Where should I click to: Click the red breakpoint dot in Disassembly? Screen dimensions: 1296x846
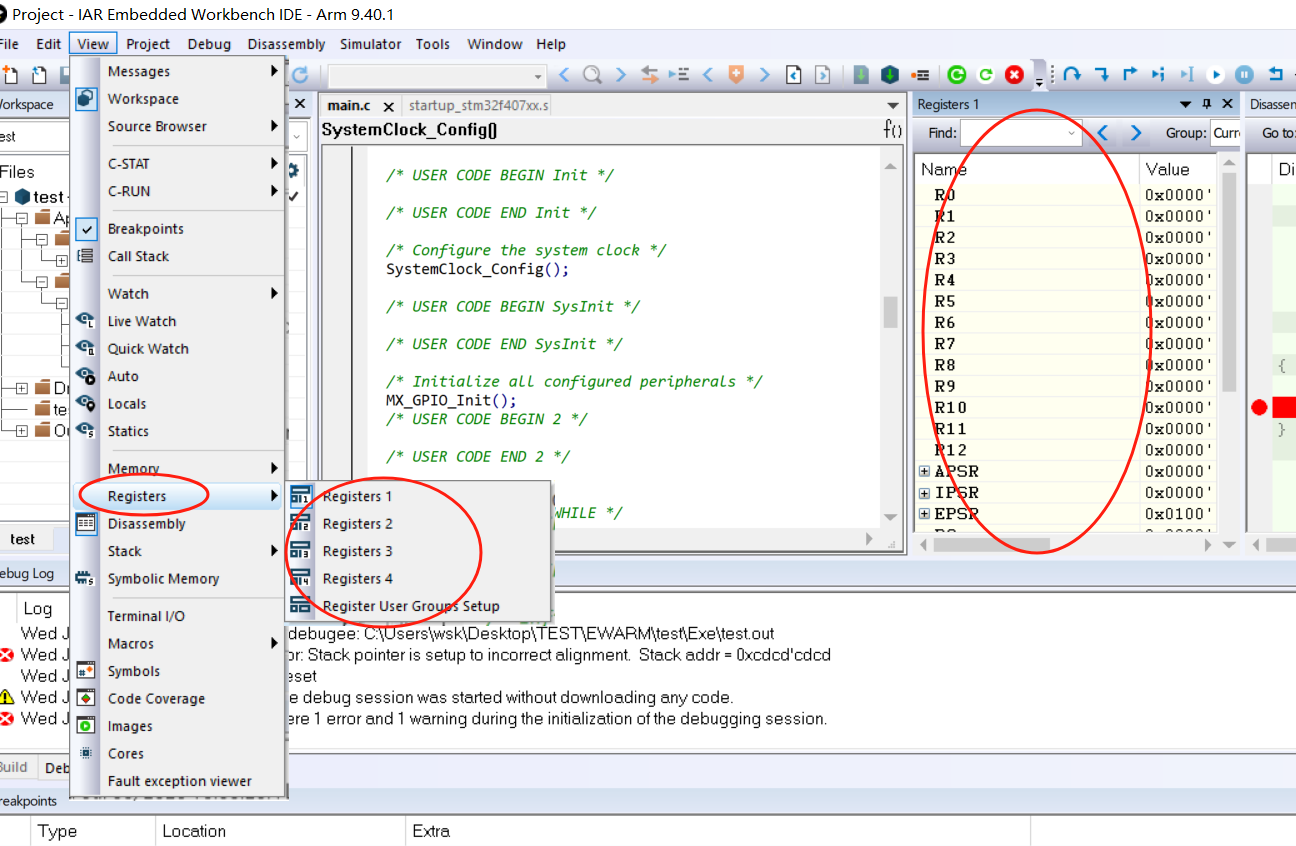1259,407
